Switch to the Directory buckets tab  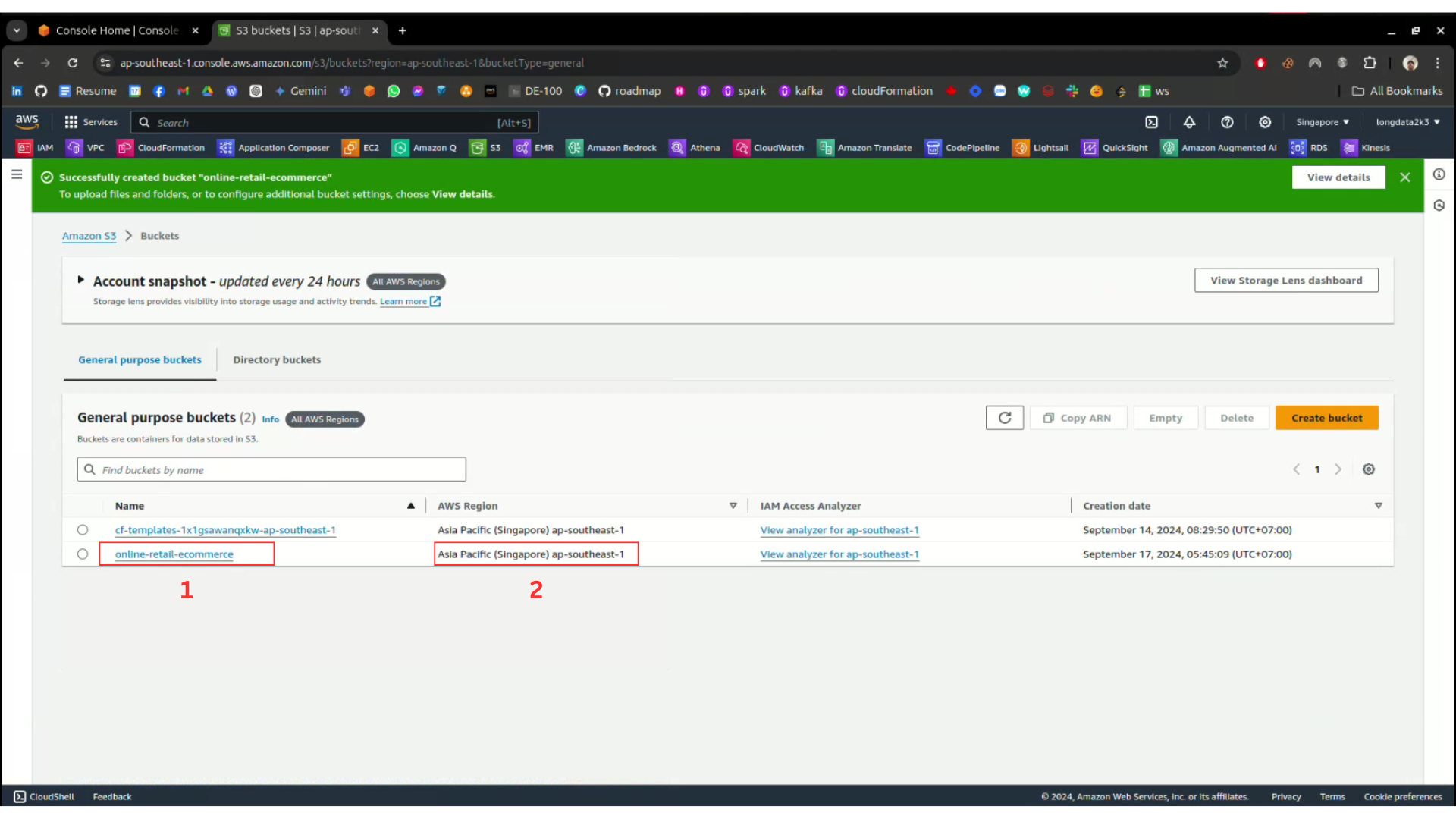pyautogui.click(x=277, y=360)
